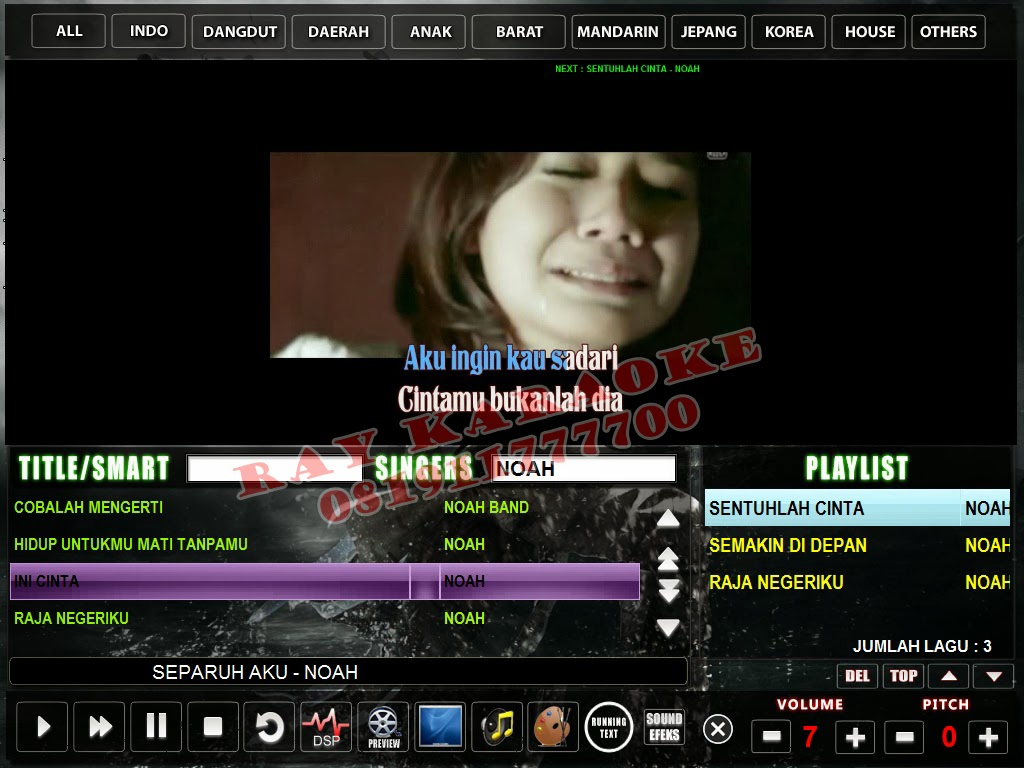Screen dimensions: 1024x768
Task: Click the Play button
Action: [x=42, y=726]
